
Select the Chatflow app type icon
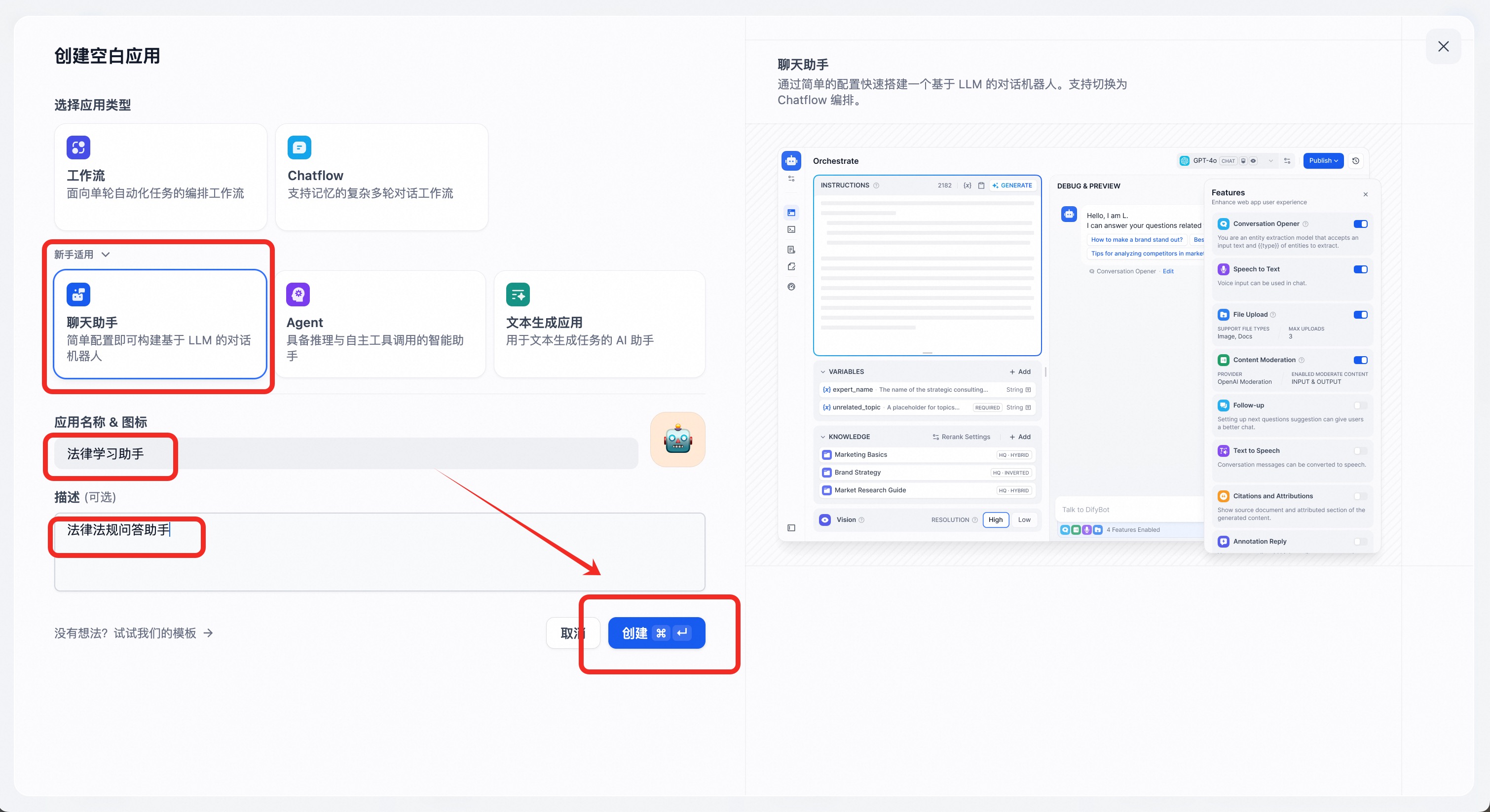click(299, 148)
